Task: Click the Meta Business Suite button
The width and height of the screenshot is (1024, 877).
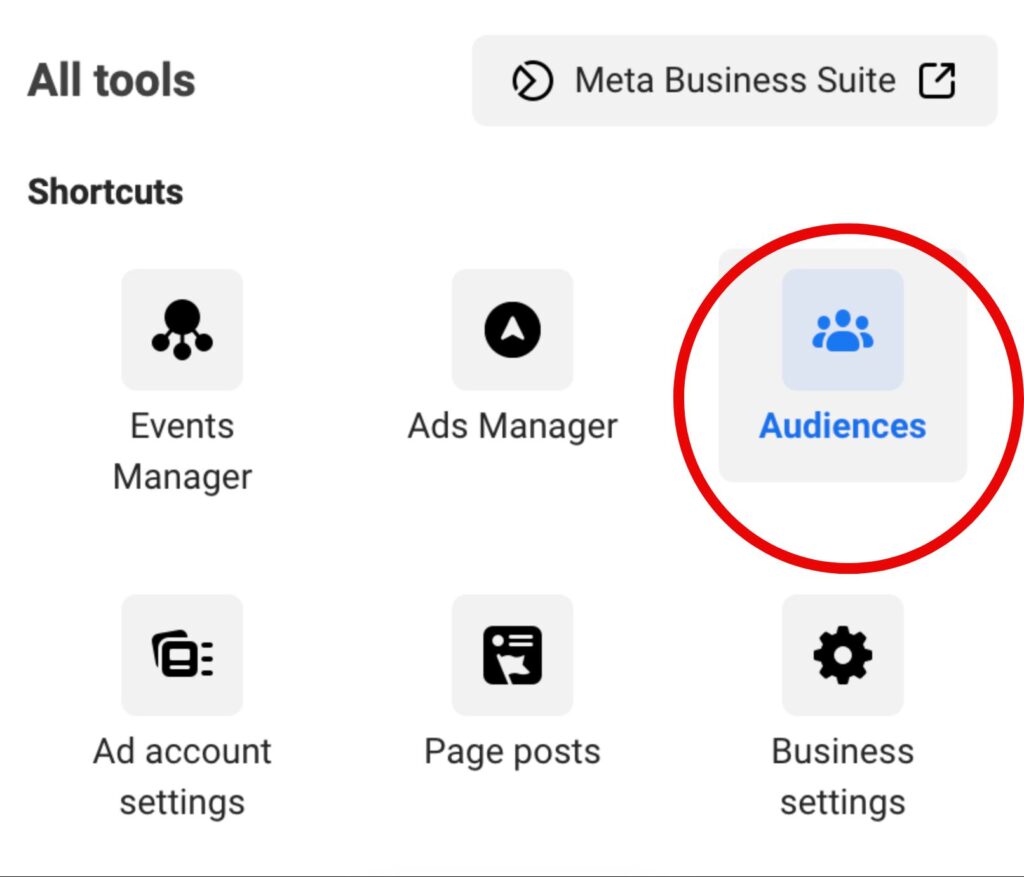Action: click(x=735, y=80)
